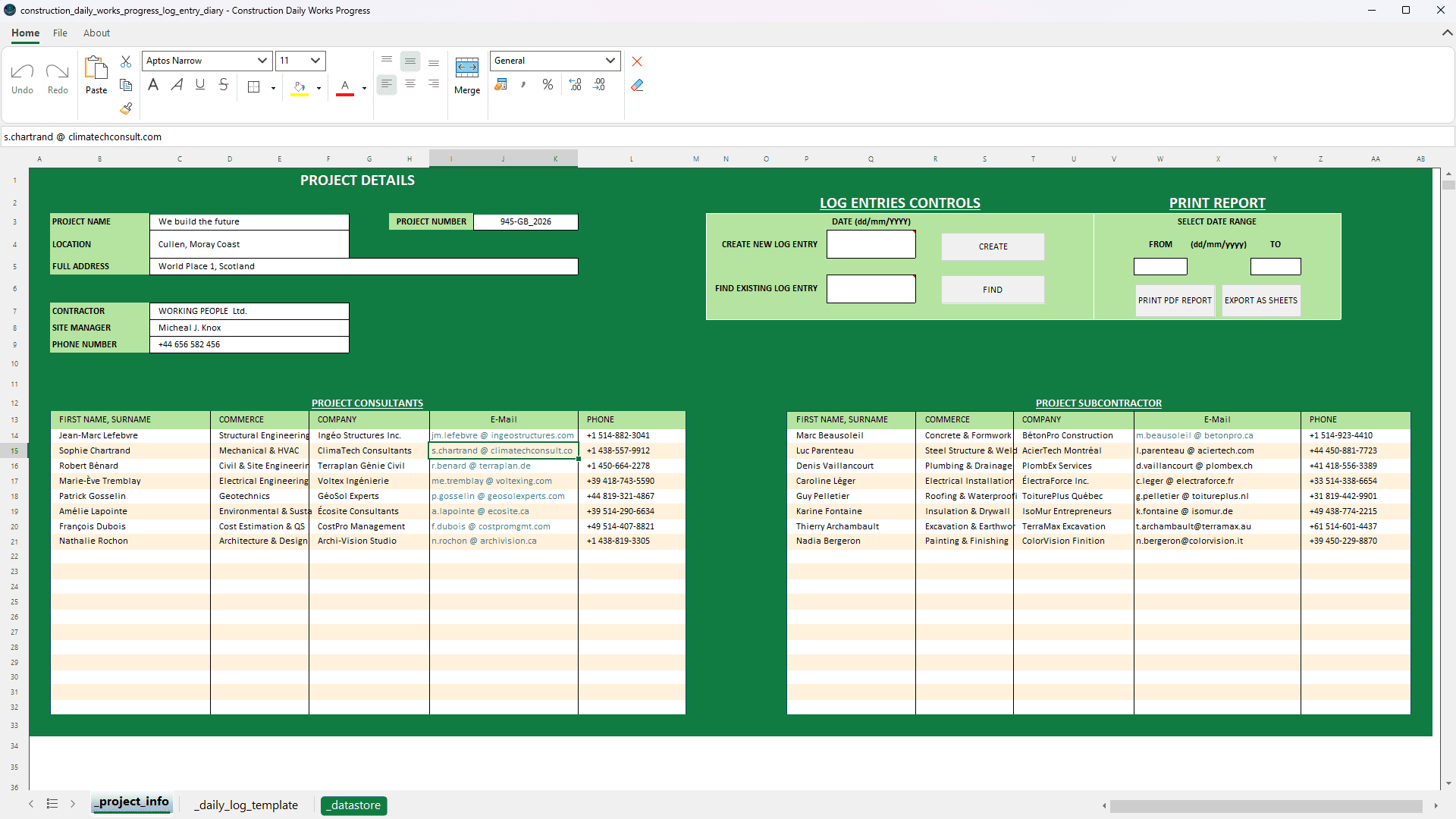1456x819 pixels.
Task: Select the Format Painter tool
Action: click(125, 108)
